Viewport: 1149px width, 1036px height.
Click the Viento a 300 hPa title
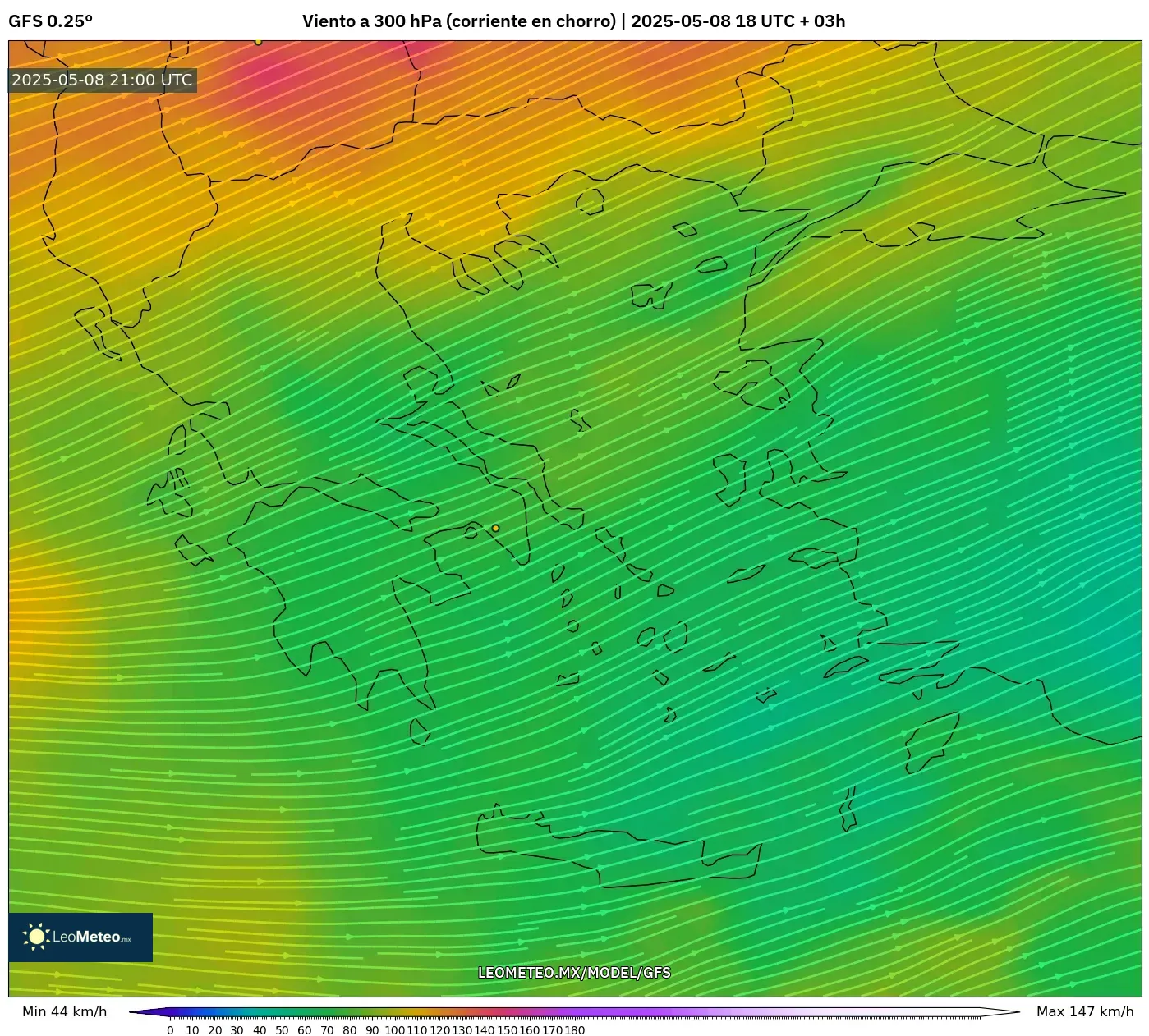pos(573,21)
